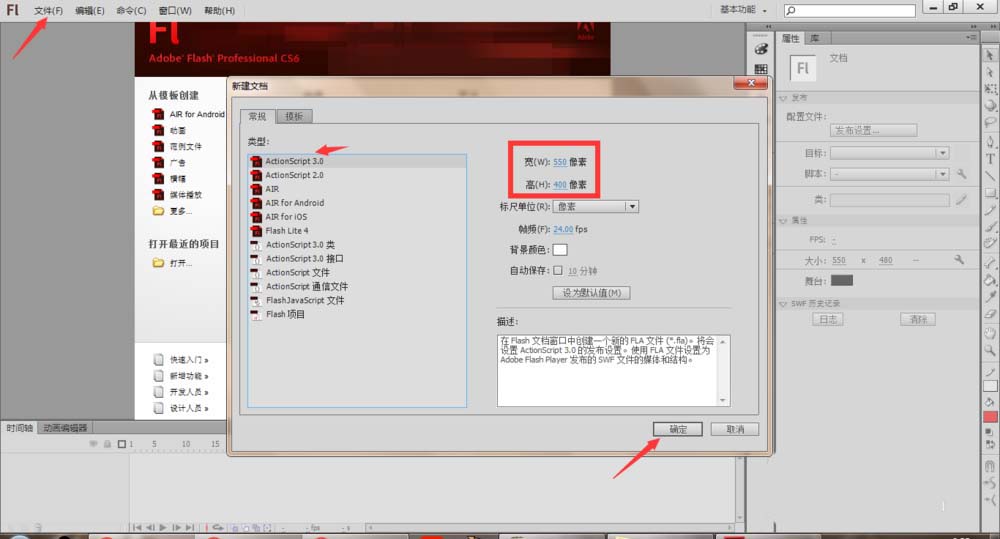The height and width of the screenshot is (539, 1000).
Task: Open the Commands menu
Action: pos(131,11)
